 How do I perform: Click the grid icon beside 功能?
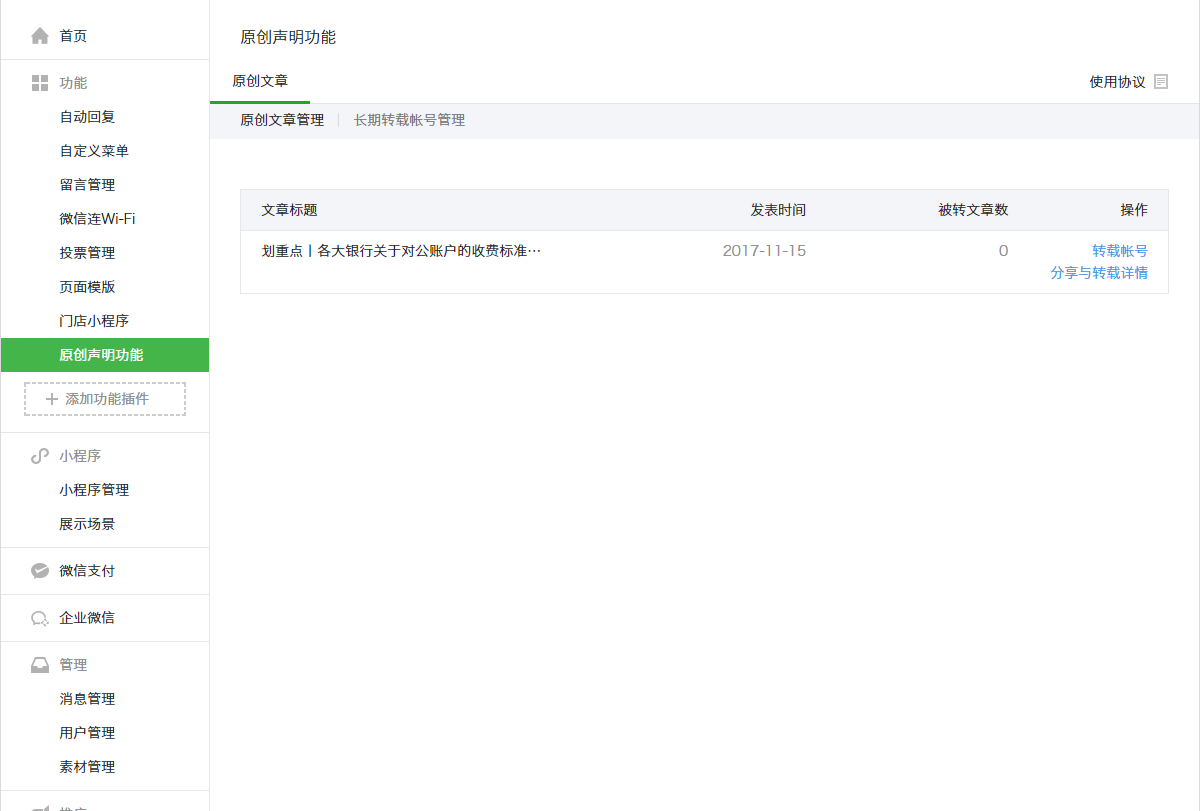[40, 83]
